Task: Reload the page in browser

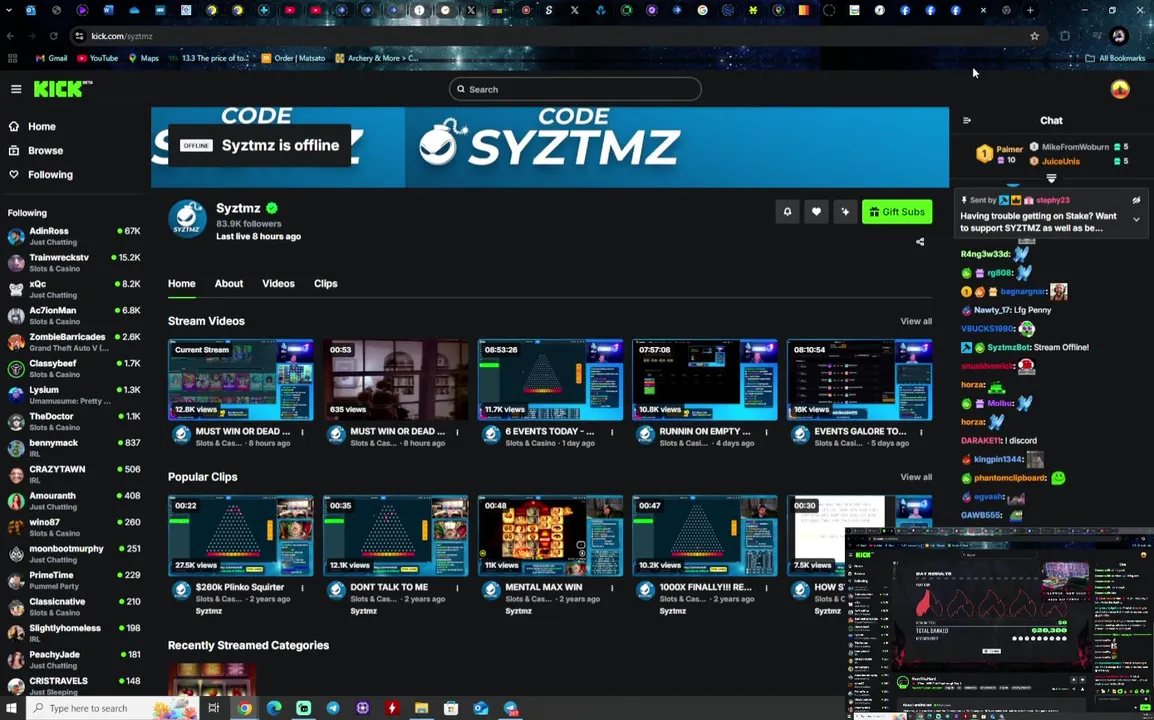Action: (54, 36)
